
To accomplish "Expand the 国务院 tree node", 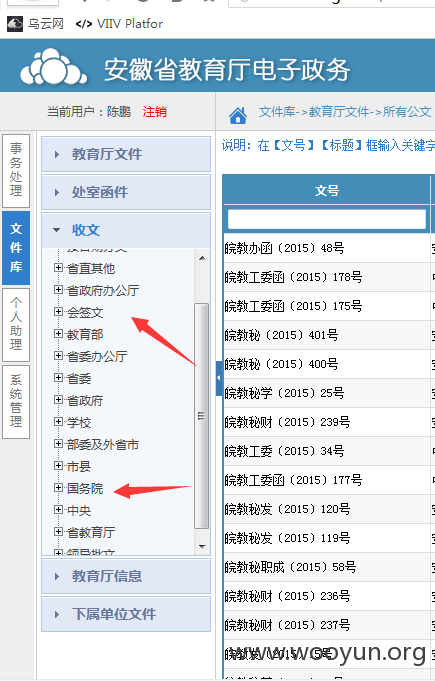I will [x=58, y=488].
